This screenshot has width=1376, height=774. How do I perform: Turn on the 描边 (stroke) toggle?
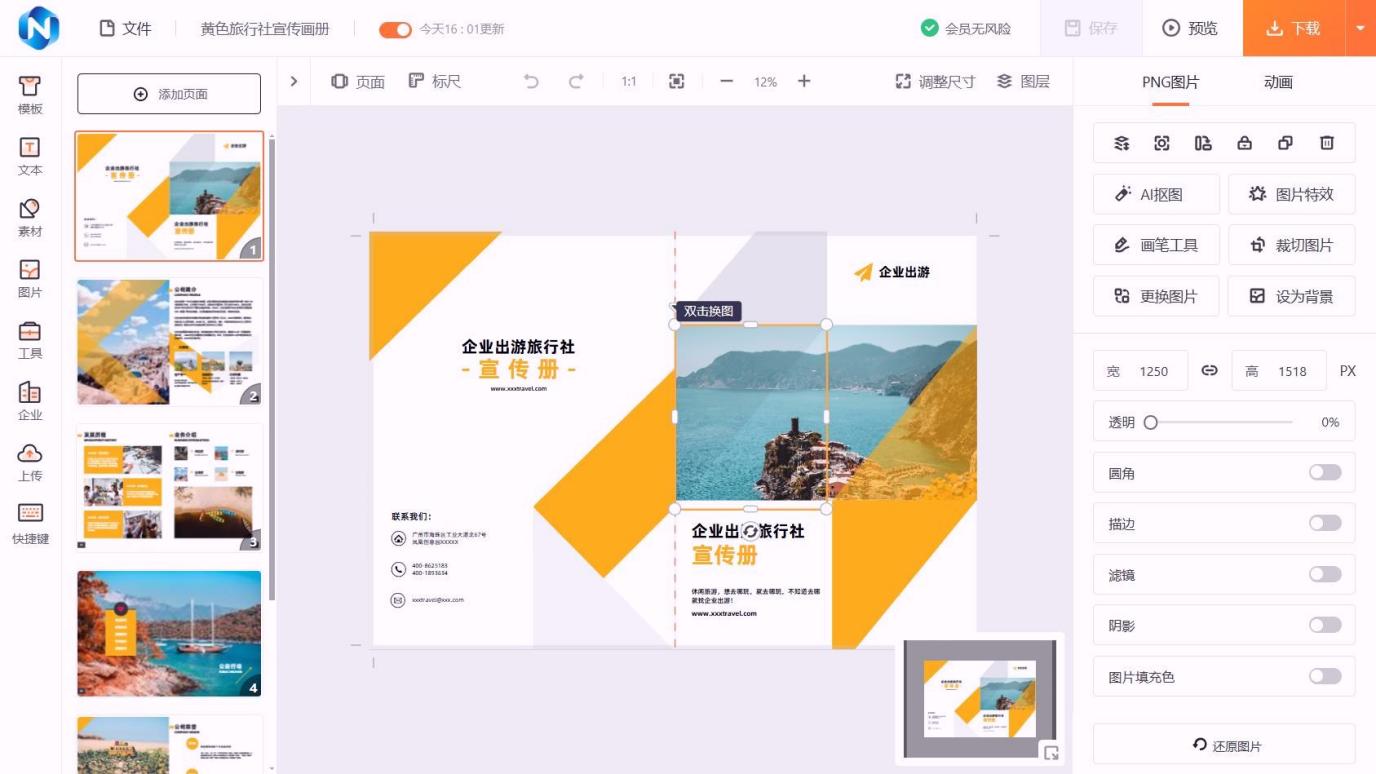coord(1323,523)
